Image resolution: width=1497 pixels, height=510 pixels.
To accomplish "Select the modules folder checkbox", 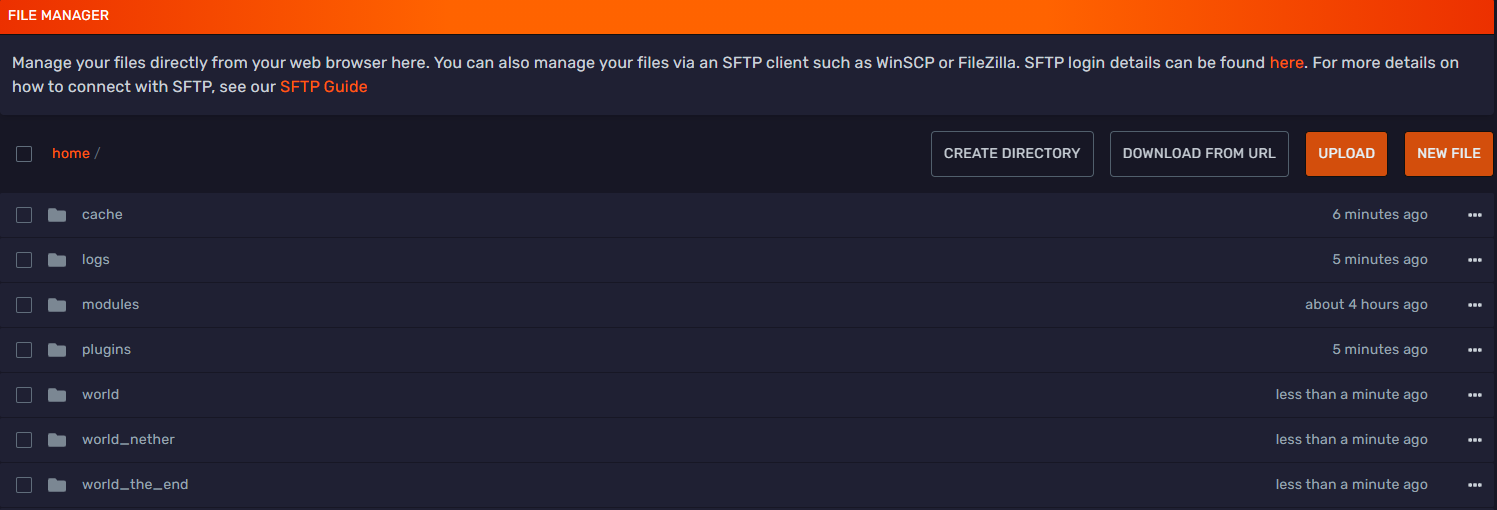I will 24,305.
